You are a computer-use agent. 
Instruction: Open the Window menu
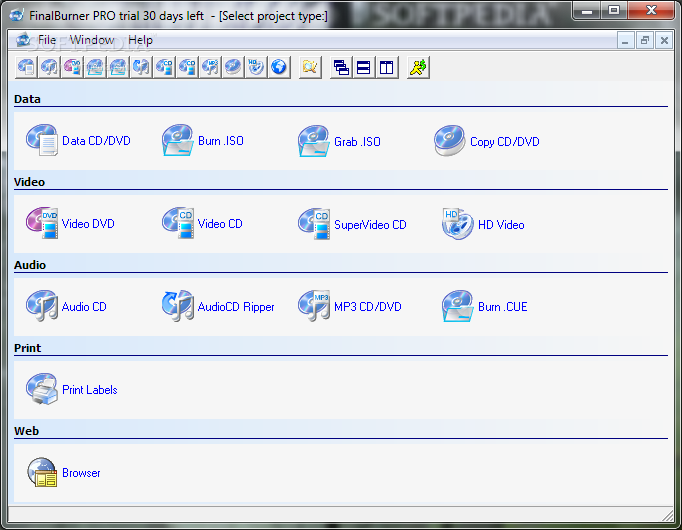coord(92,40)
